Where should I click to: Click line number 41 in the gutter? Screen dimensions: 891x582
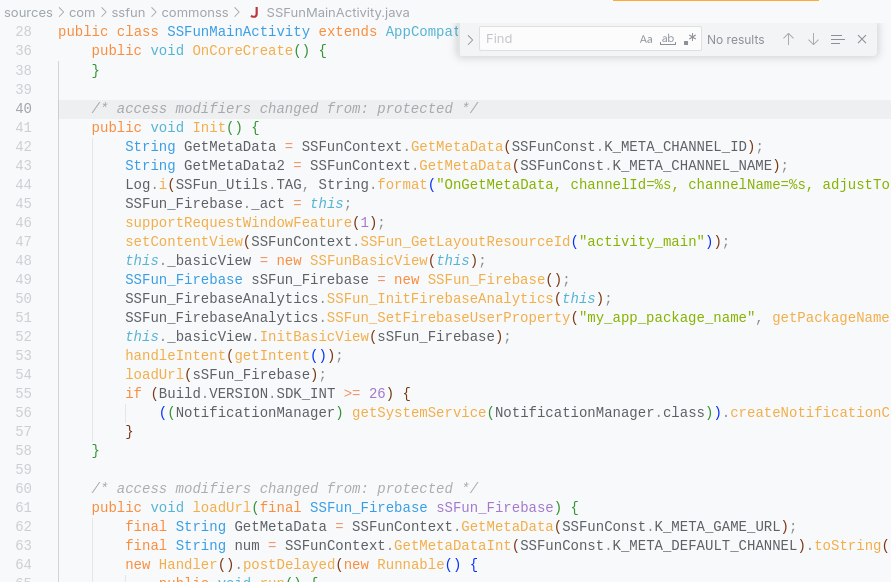tap(24, 127)
